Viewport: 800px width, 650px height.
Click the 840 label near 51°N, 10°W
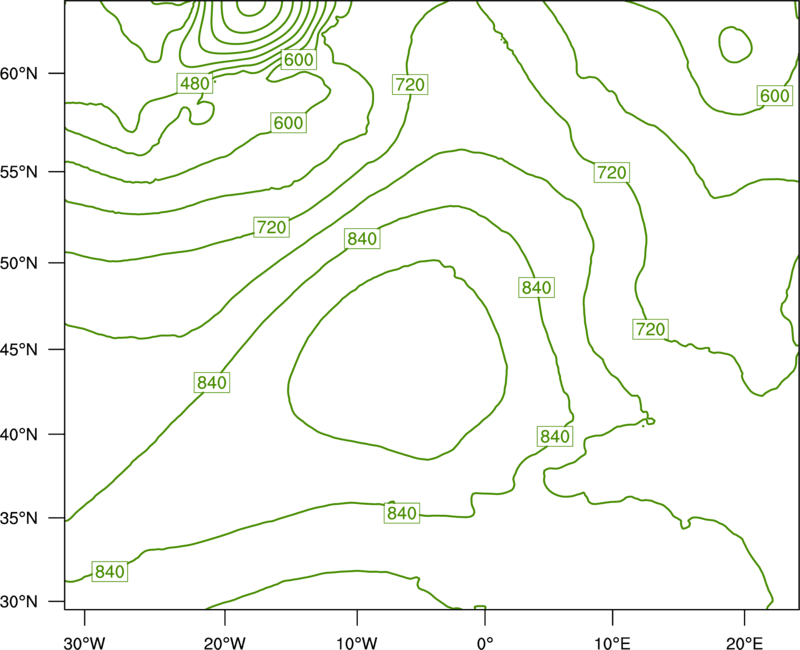click(362, 238)
